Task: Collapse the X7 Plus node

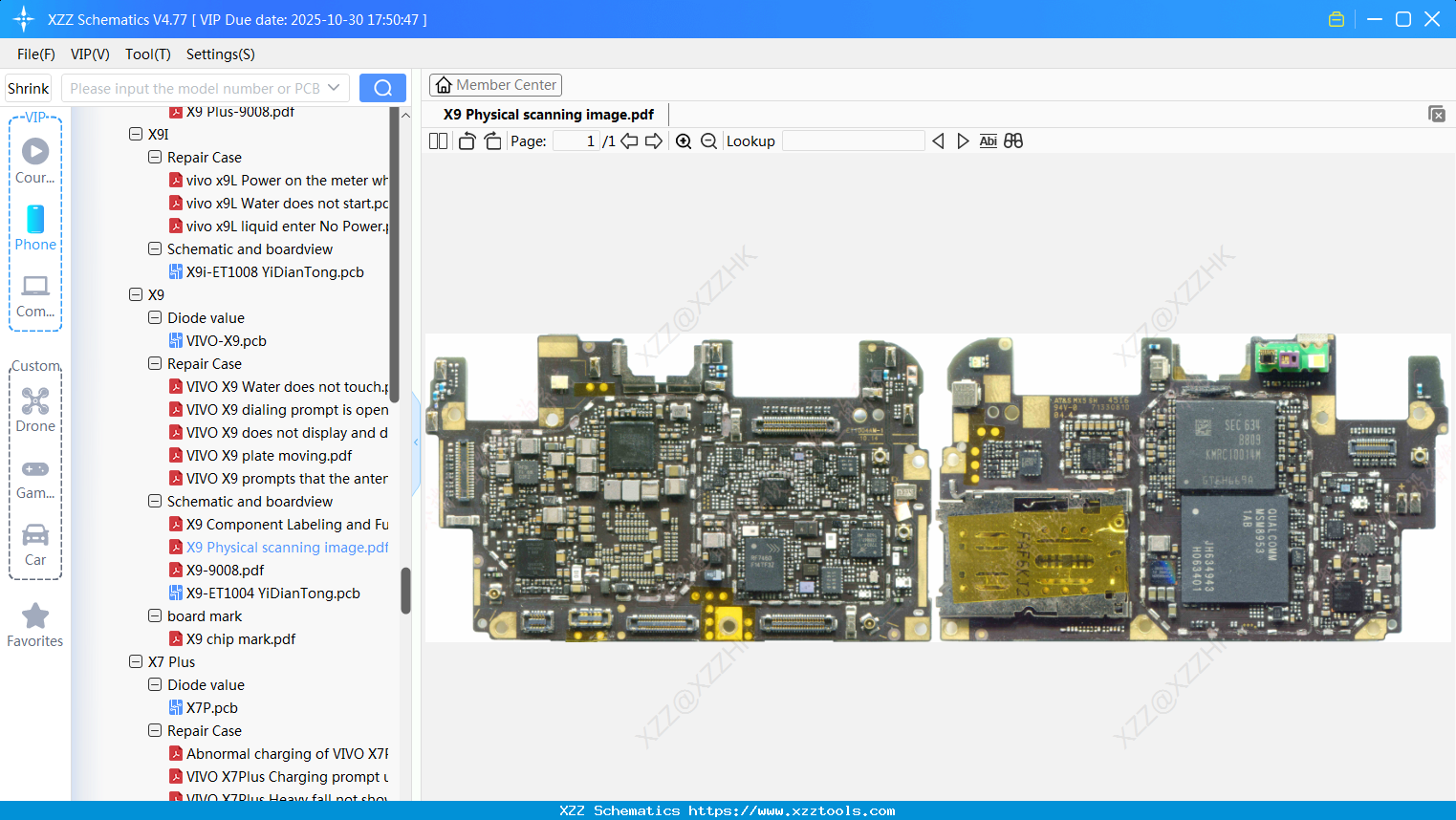Action: 136,661
